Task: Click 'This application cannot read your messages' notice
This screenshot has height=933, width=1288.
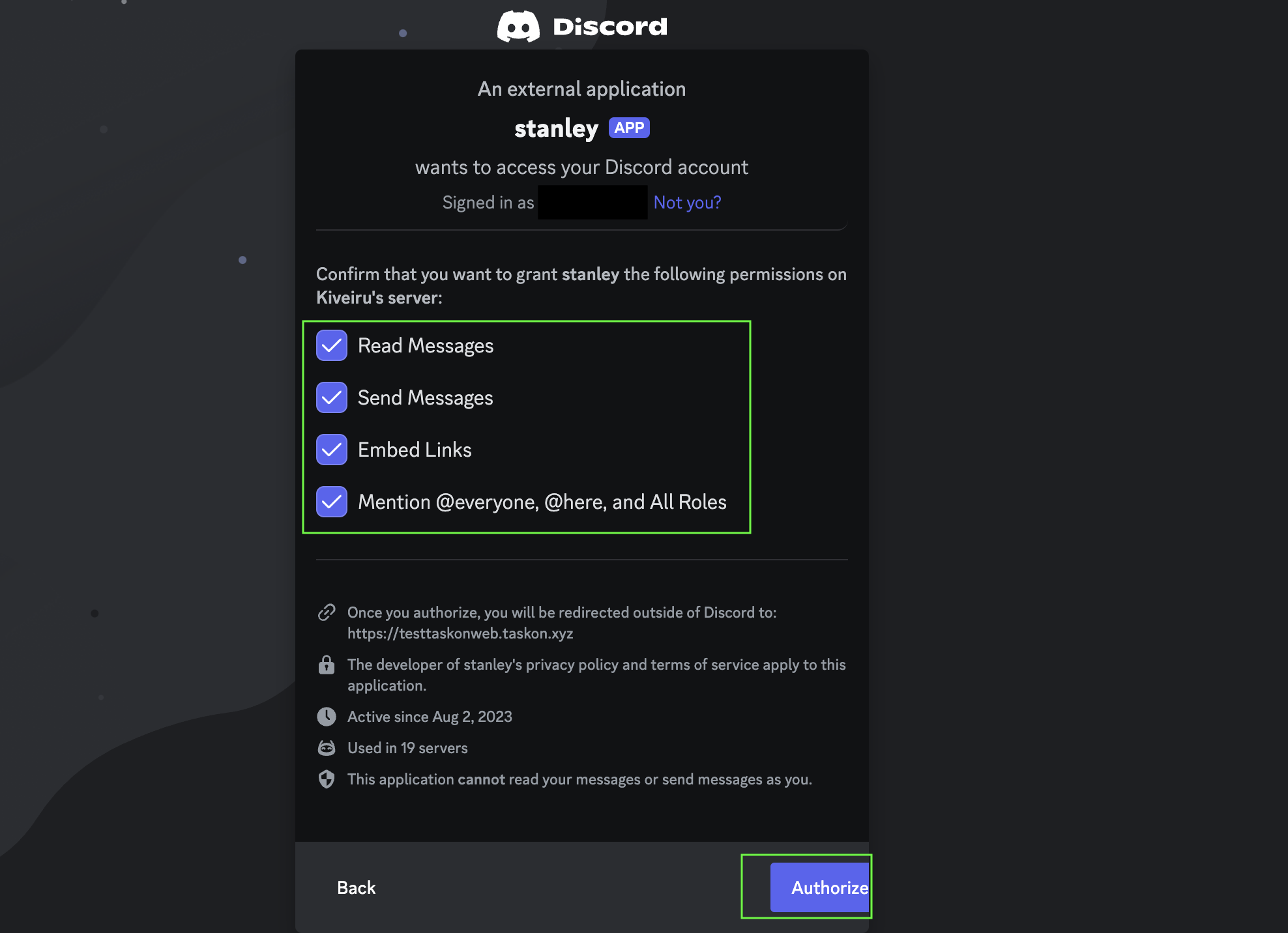Action: pos(579,779)
